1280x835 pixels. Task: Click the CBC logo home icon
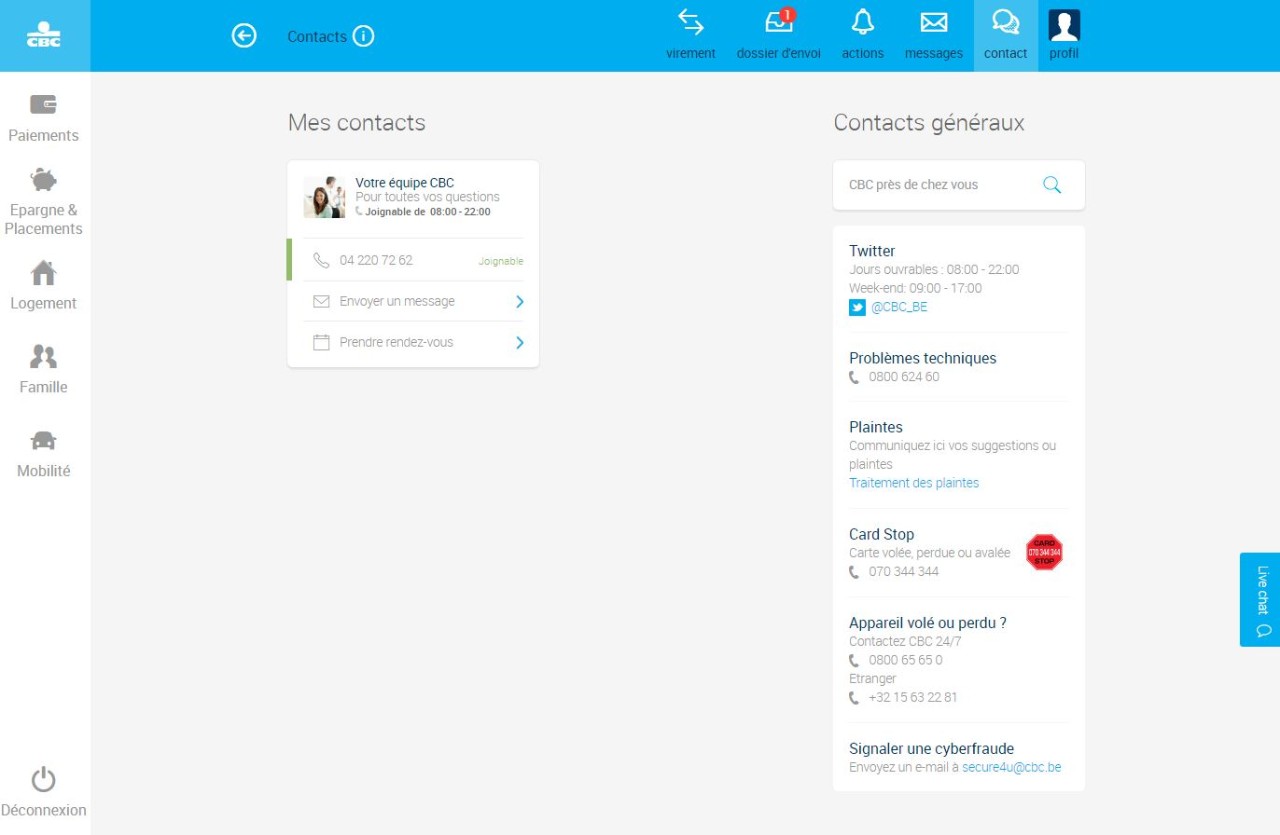coord(44,35)
